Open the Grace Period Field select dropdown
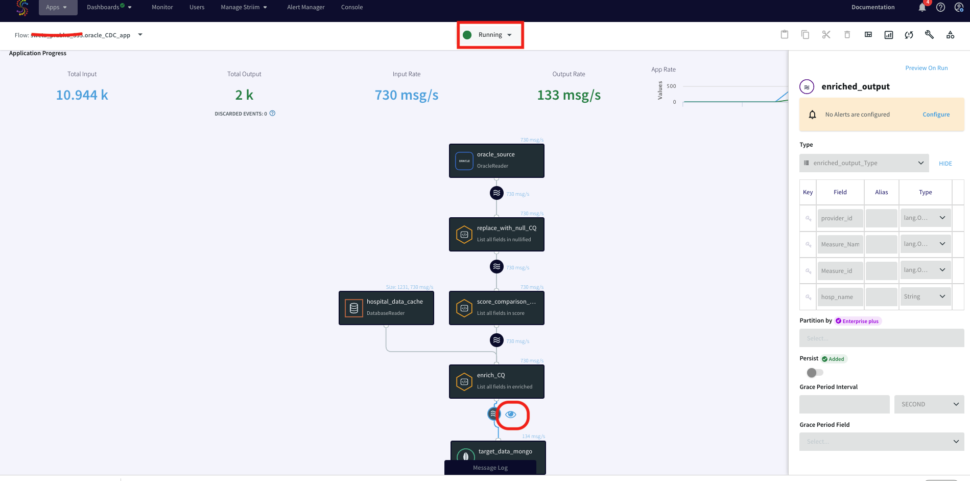970x481 pixels. point(881,441)
